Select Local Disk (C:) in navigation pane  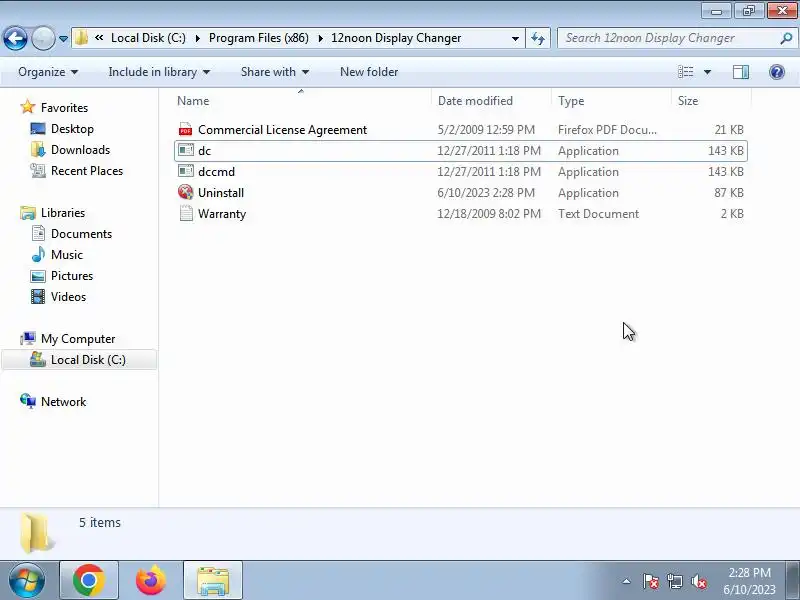pyautogui.click(x=79, y=360)
